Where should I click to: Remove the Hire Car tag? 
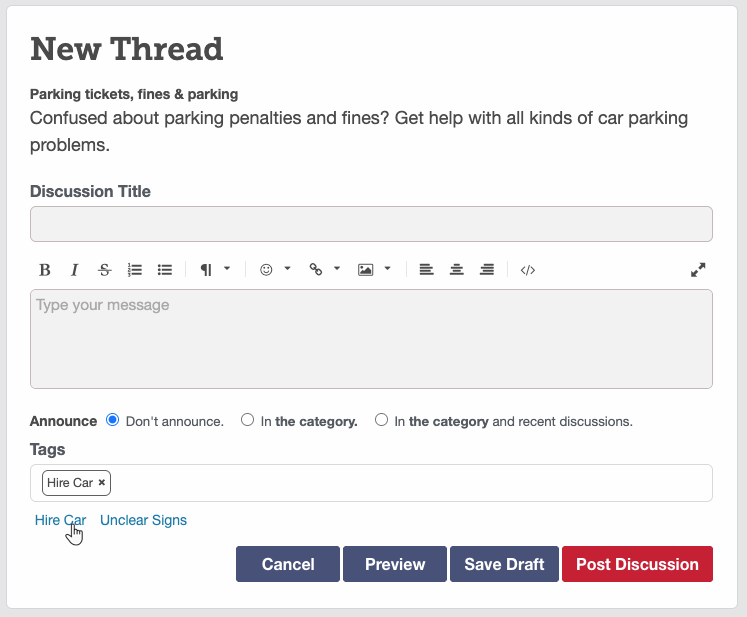point(102,483)
